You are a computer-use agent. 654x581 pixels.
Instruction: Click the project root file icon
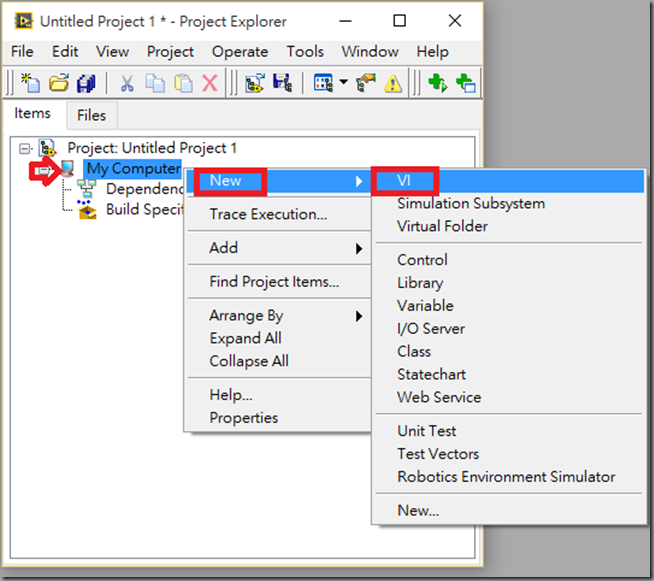(48, 148)
